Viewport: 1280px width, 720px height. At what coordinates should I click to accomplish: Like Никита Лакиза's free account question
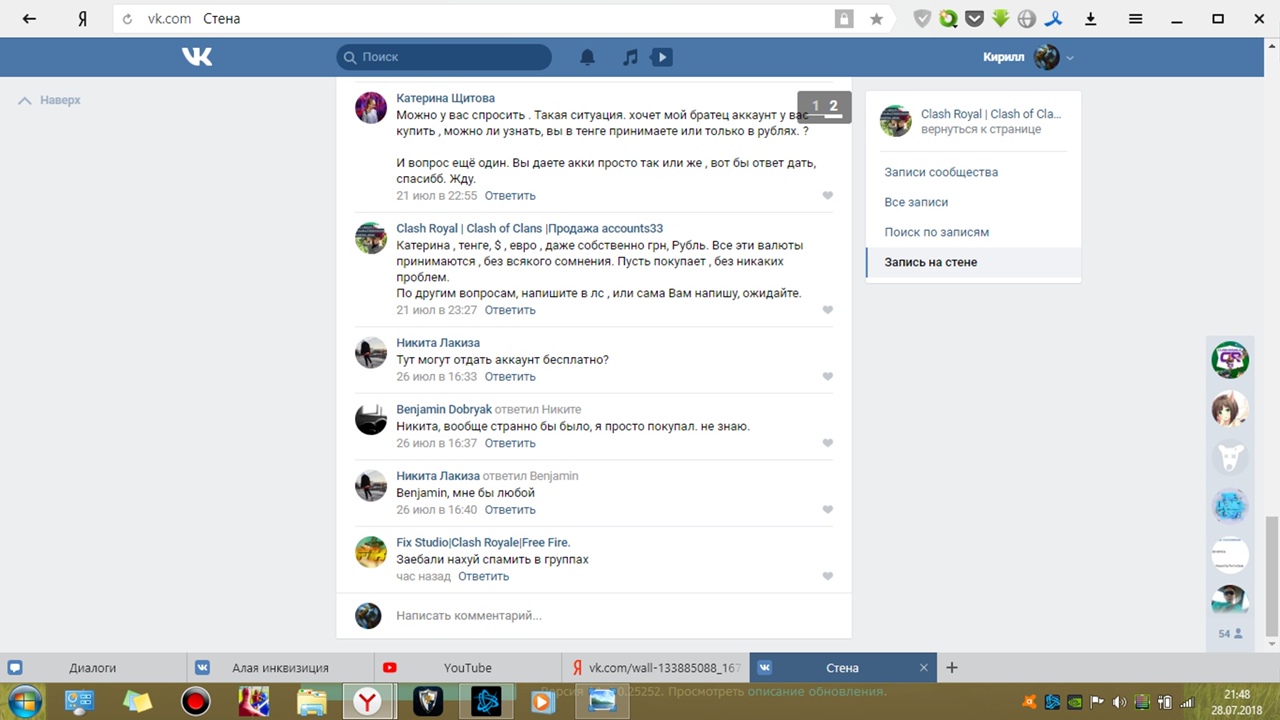click(x=827, y=377)
